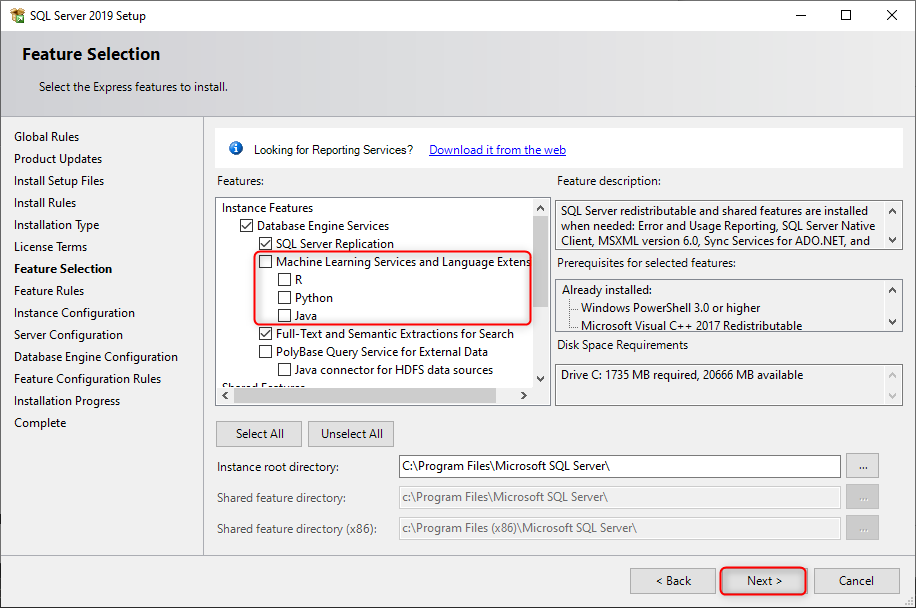Uncheck Full-Text and Semantic Extractions for Search
Screen dimensions: 916x608
(265, 333)
